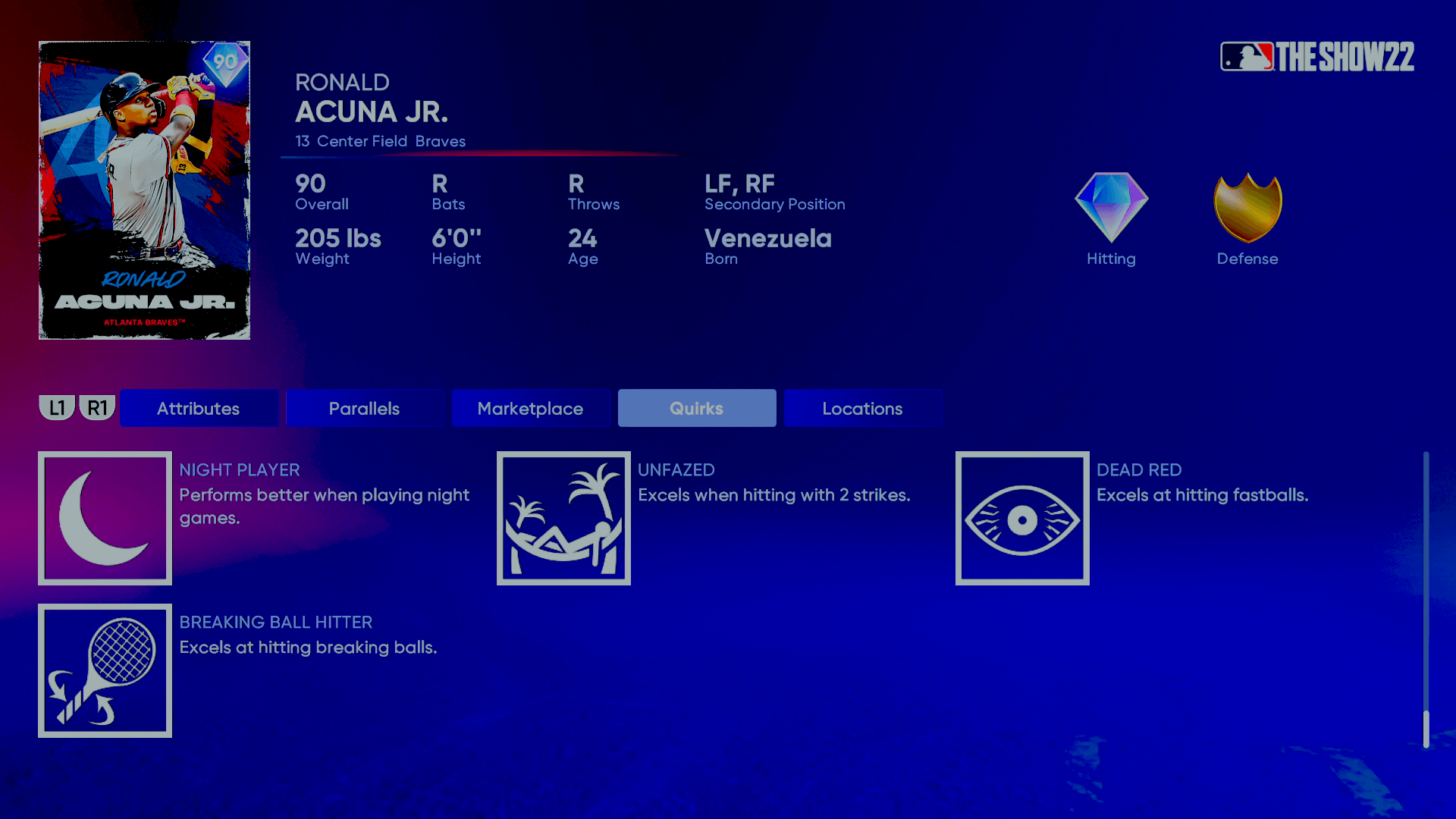Toggle the Quirks tab selection
The height and width of the screenshot is (819, 1456).
[x=696, y=408]
